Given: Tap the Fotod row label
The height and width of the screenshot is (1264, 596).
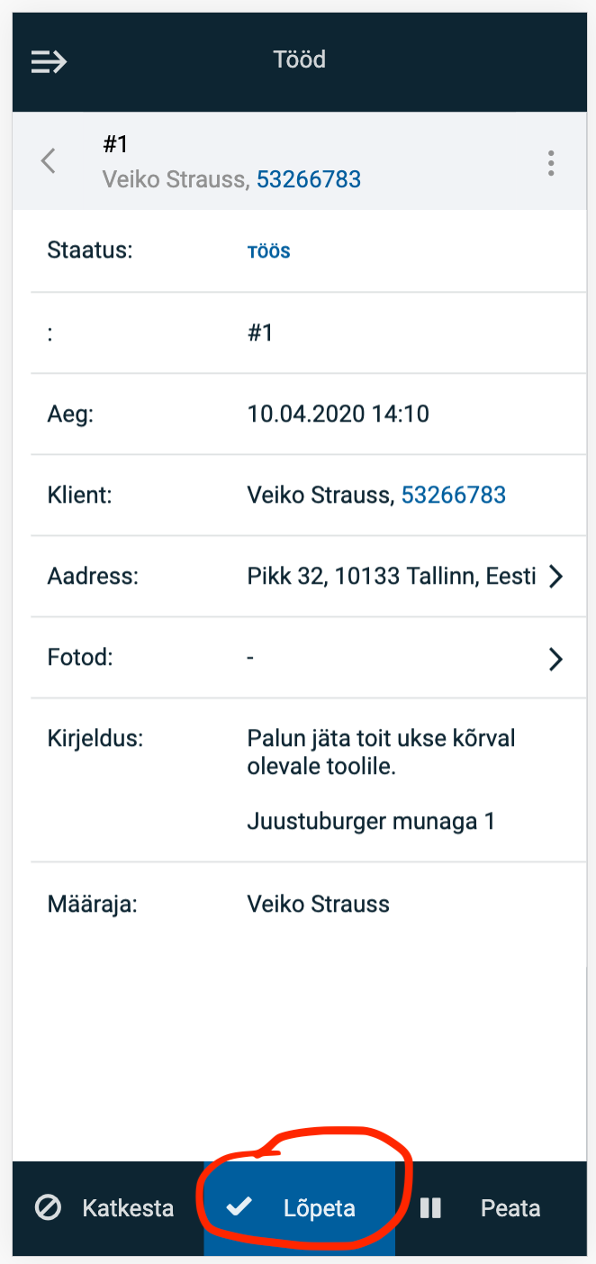Looking at the screenshot, I should click(x=81, y=657).
